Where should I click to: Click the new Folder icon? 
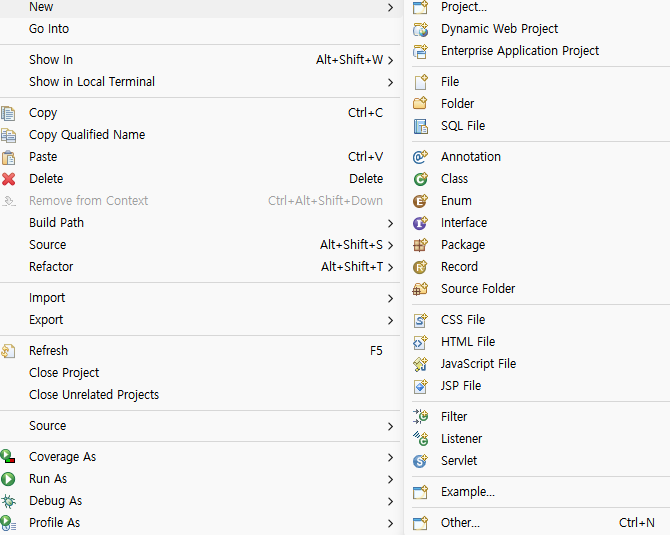(x=420, y=104)
